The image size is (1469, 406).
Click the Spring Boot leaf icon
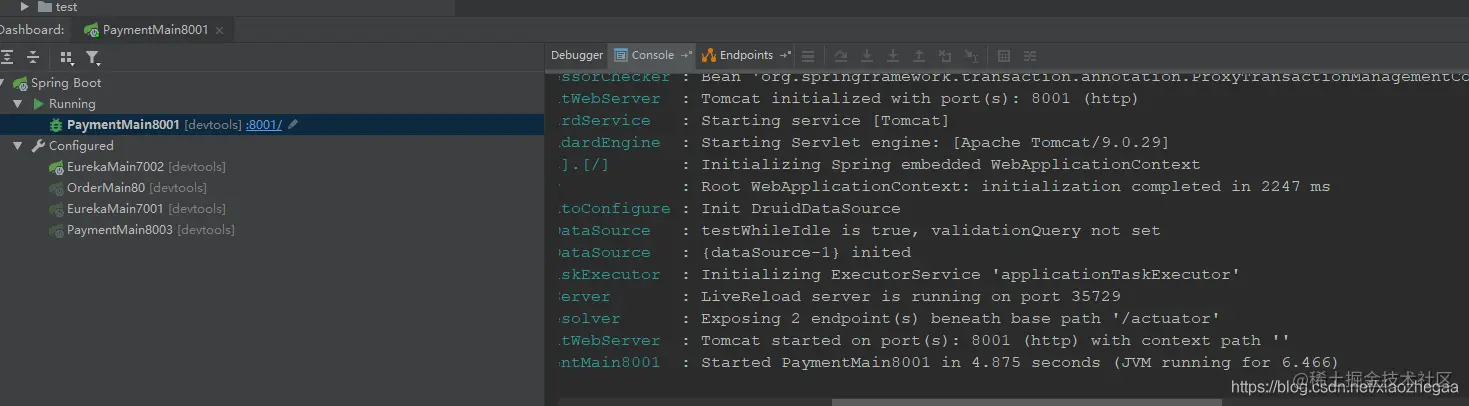pos(20,83)
